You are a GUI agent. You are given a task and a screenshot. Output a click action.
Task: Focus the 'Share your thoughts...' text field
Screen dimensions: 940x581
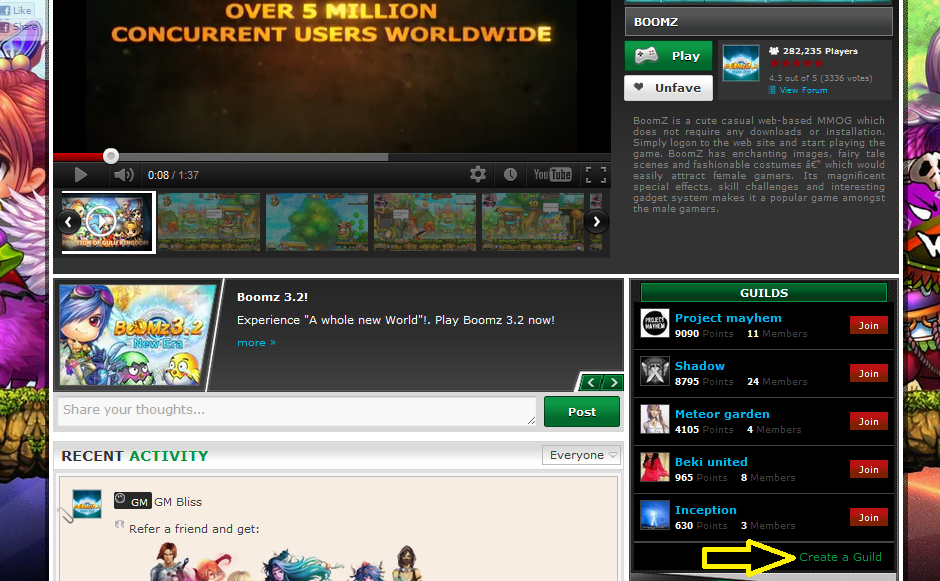(x=297, y=411)
